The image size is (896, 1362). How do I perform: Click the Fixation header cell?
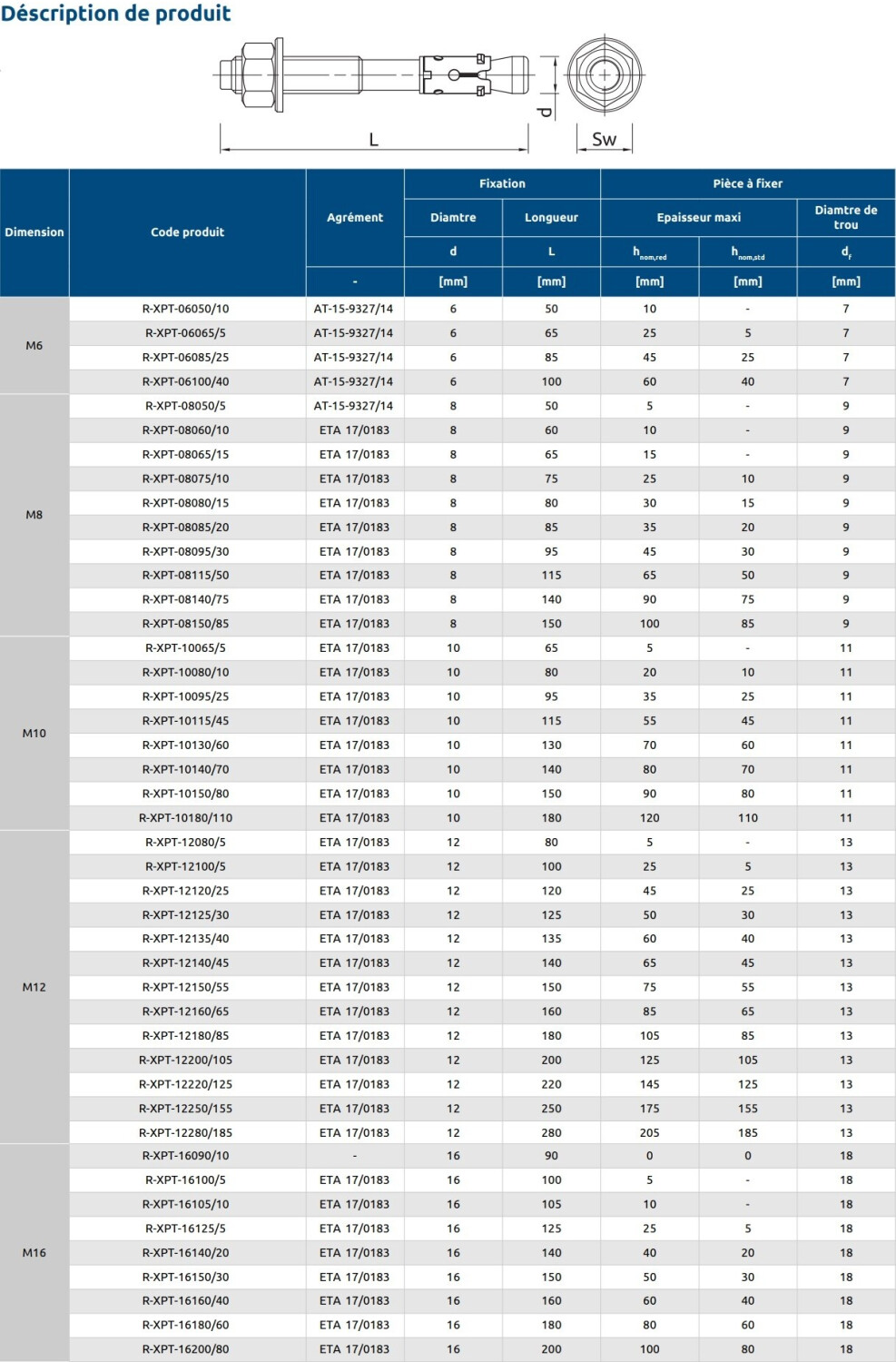click(502, 183)
